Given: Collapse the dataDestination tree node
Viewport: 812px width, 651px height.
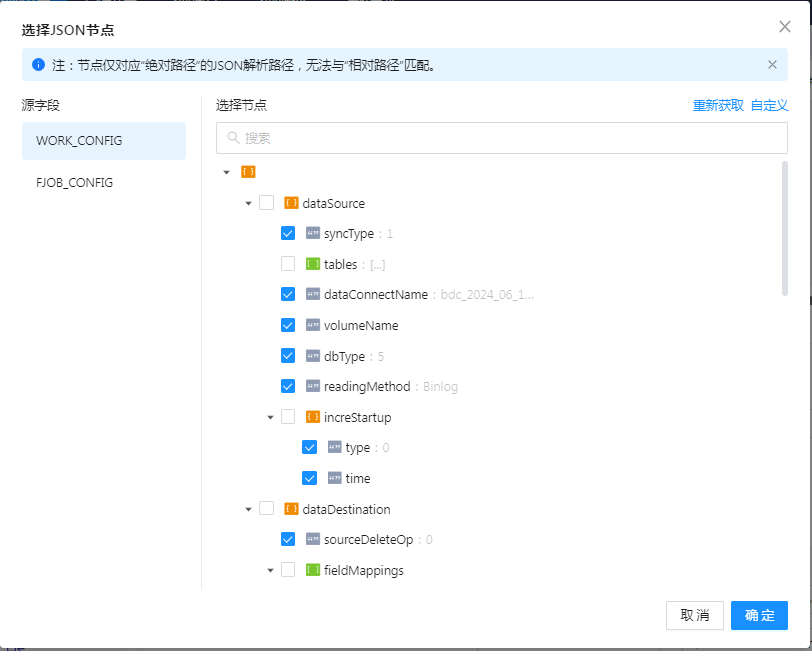Looking at the screenshot, I should [248, 509].
